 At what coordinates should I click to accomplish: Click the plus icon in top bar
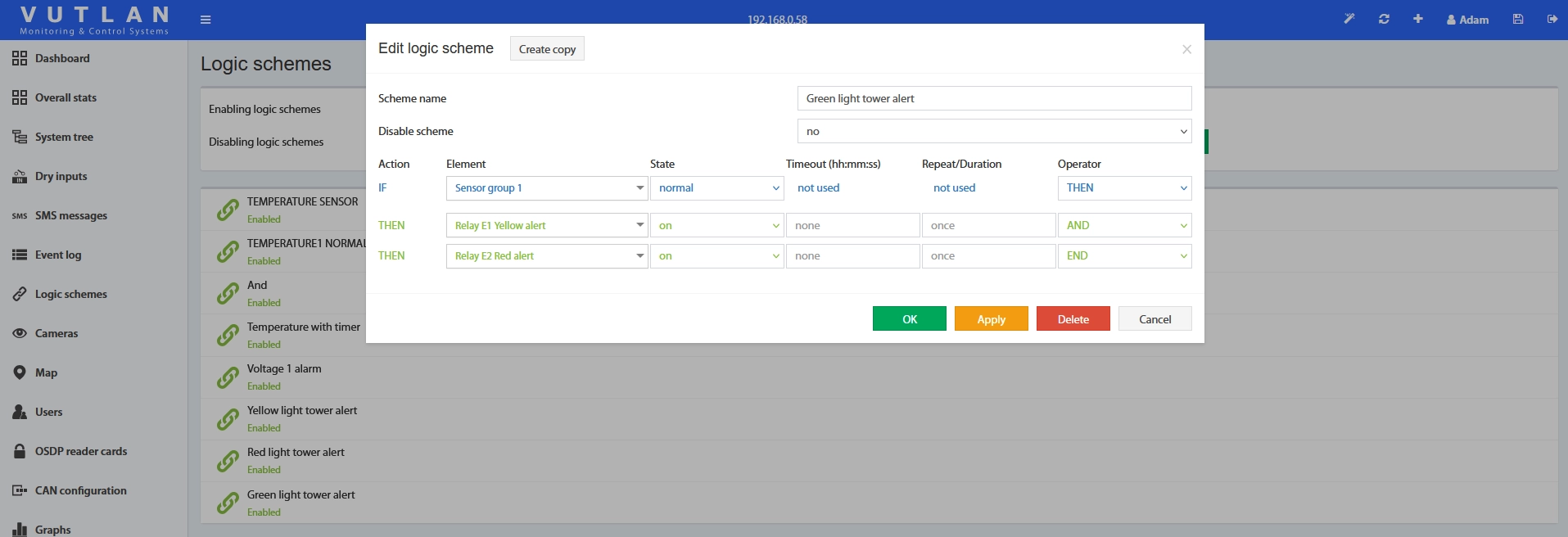pyautogui.click(x=1417, y=19)
